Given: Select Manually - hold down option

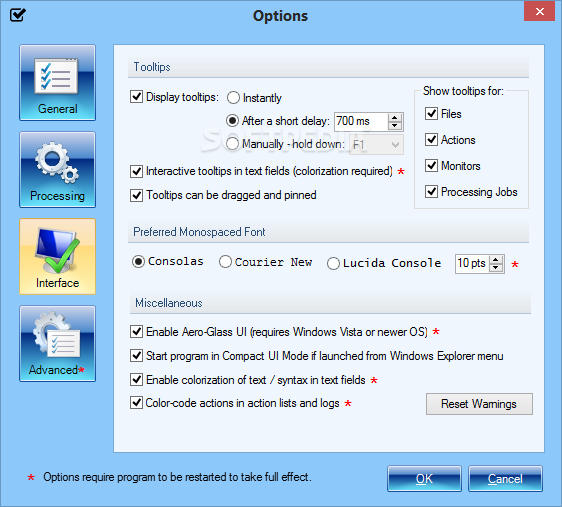Looking at the screenshot, I should point(232,144).
